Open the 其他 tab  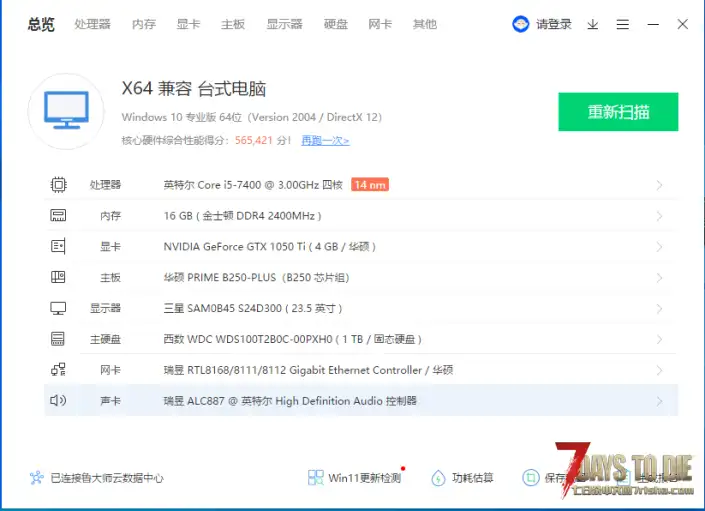(x=425, y=24)
